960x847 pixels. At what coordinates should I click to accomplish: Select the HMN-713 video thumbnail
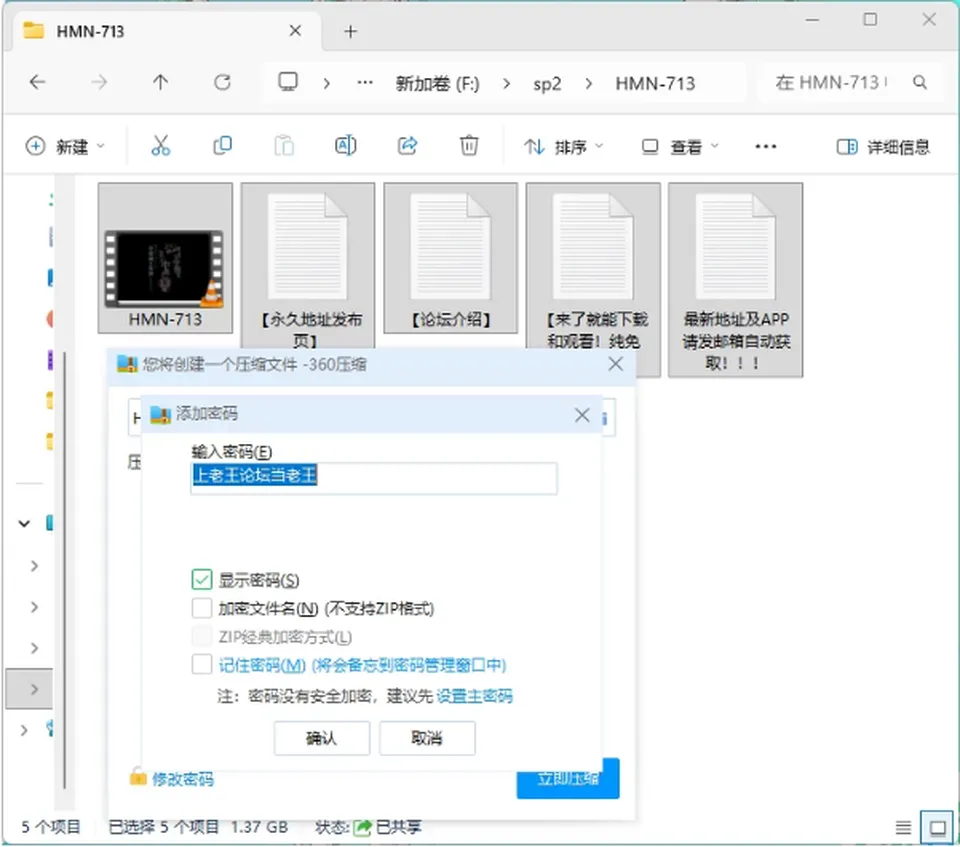165,258
